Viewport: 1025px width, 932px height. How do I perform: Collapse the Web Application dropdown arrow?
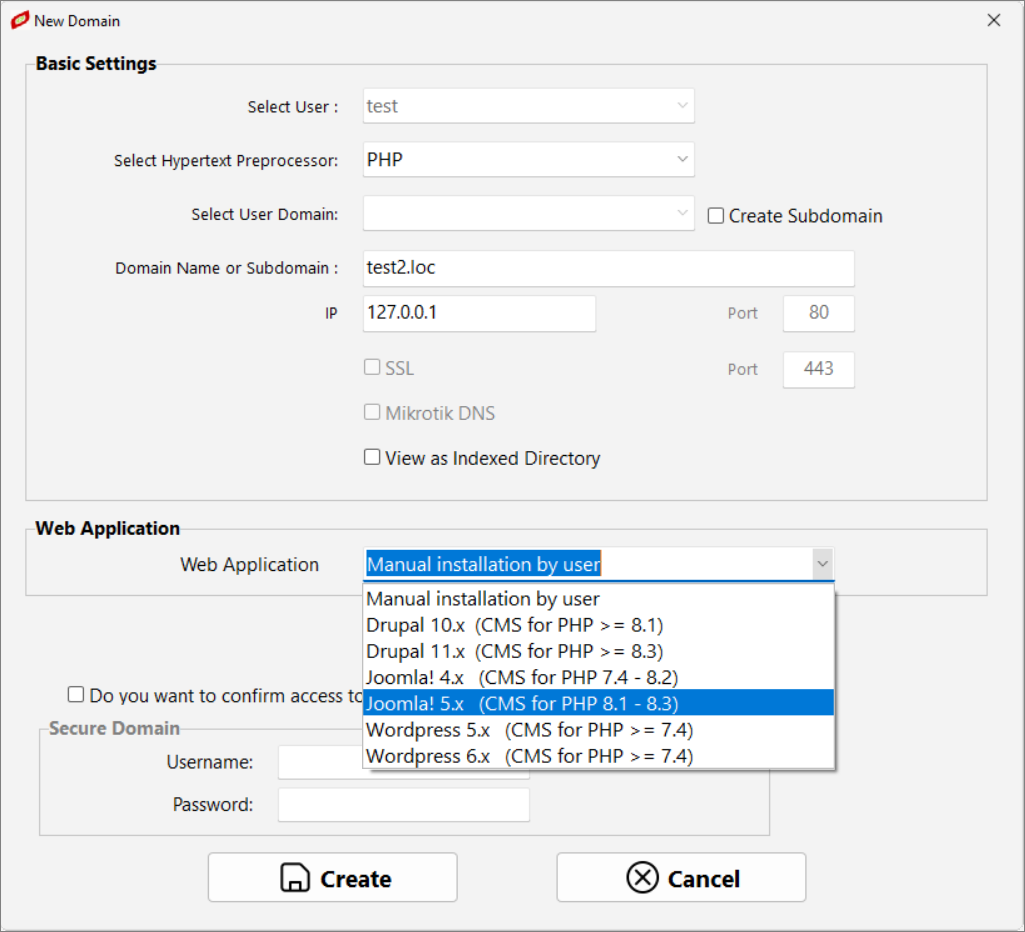pyautogui.click(x=821, y=564)
